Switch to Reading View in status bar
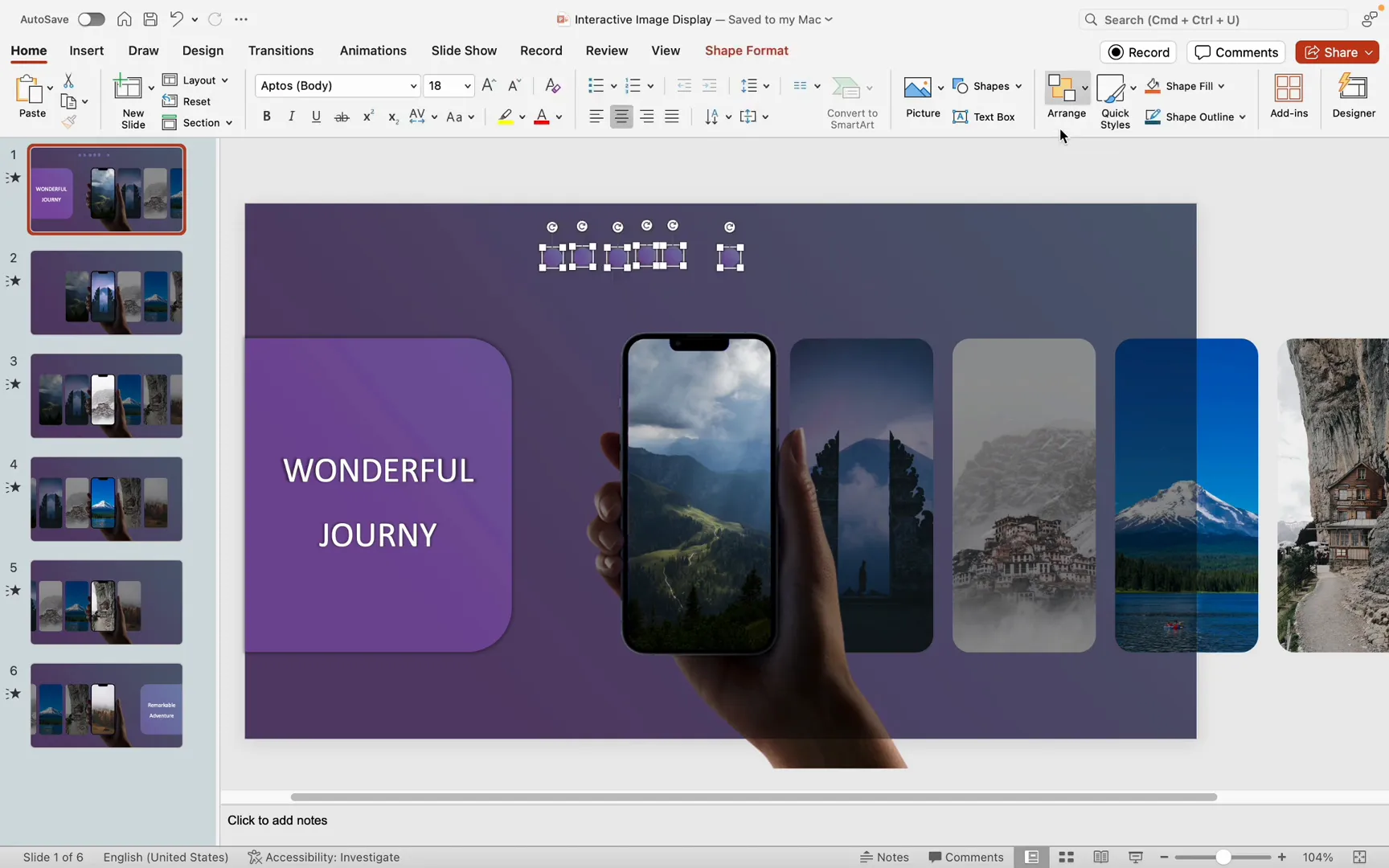This screenshot has width=1389, height=868. [x=1101, y=858]
